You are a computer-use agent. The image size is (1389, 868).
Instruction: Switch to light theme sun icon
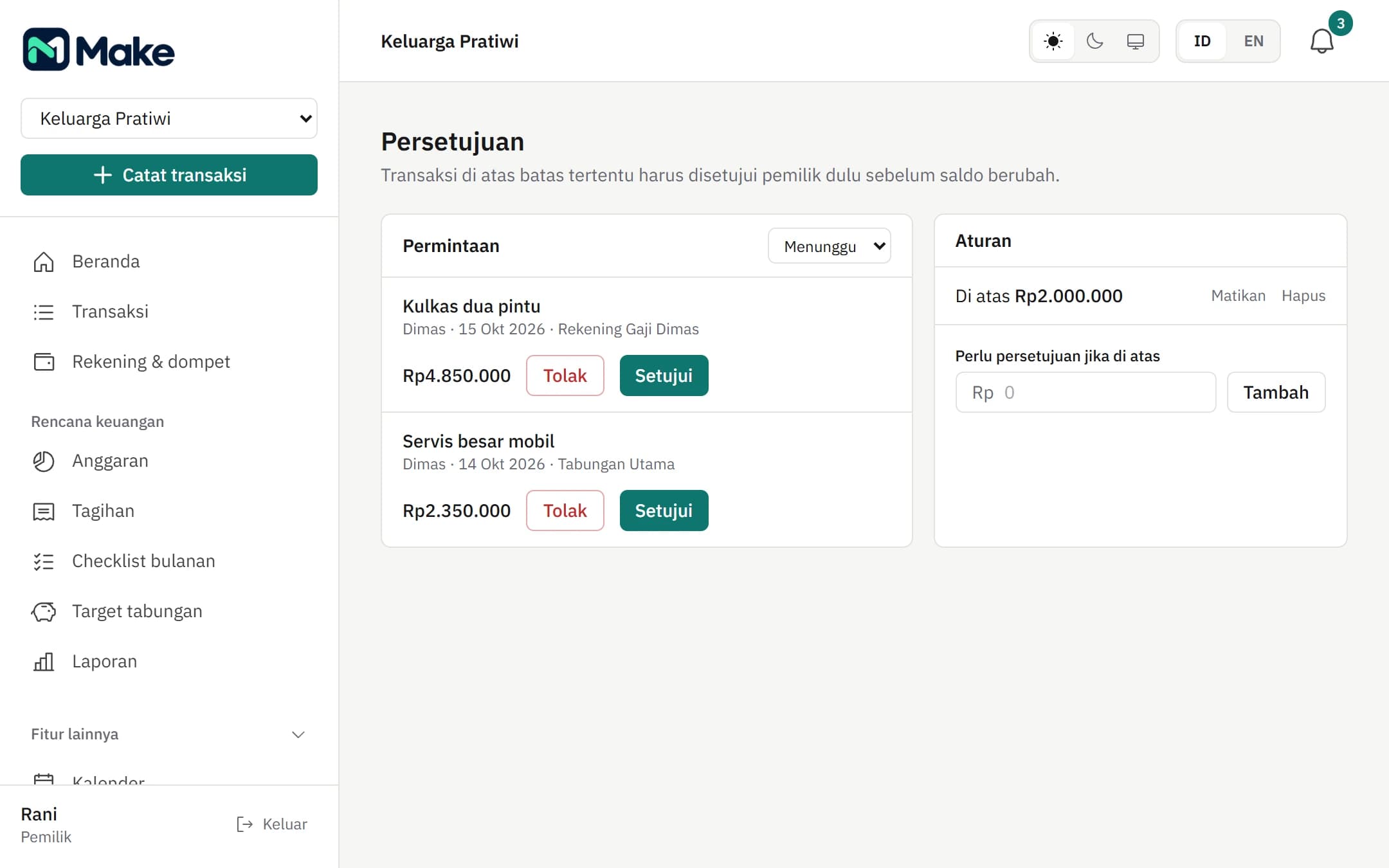[1053, 41]
